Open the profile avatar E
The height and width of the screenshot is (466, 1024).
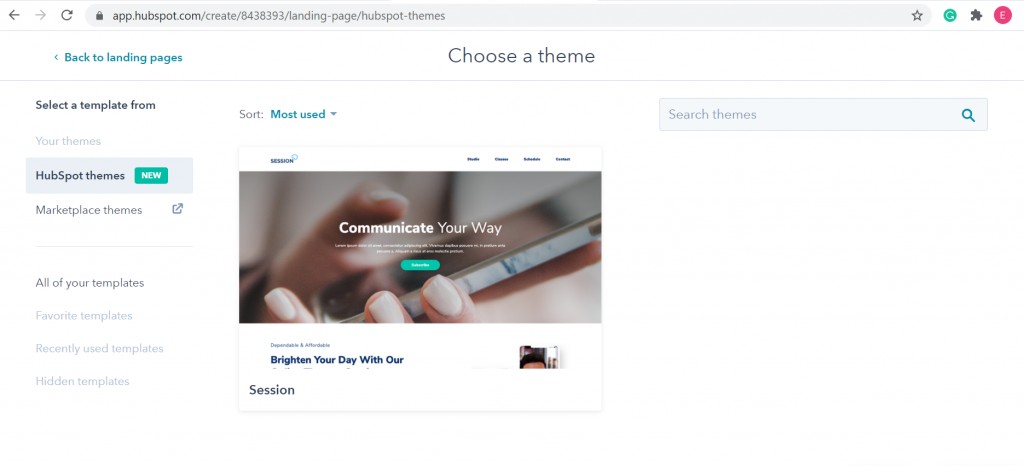click(1002, 15)
